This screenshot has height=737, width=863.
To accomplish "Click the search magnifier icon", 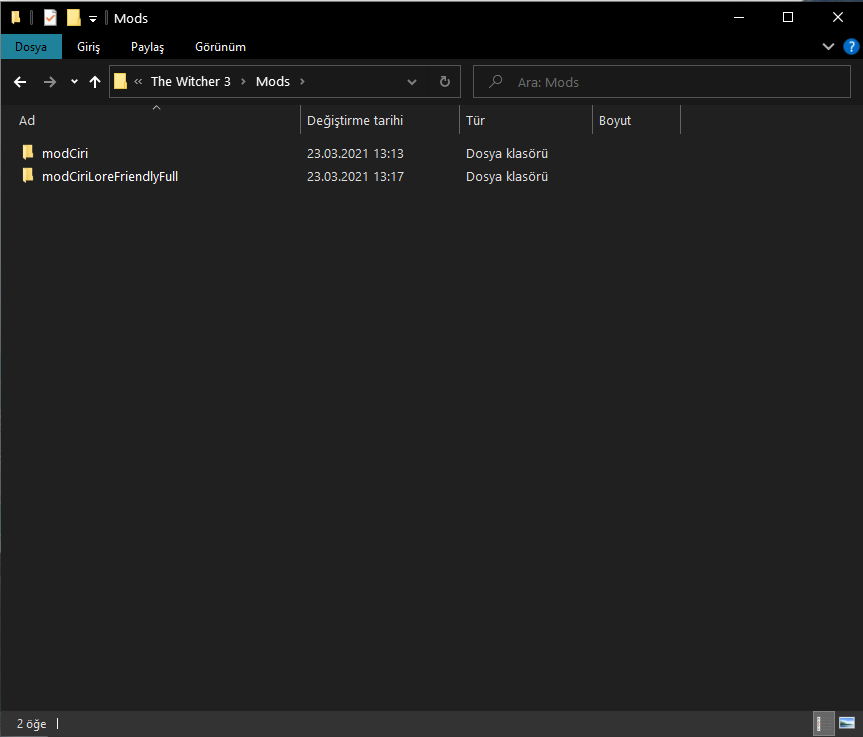I will (x=495, y=81).
